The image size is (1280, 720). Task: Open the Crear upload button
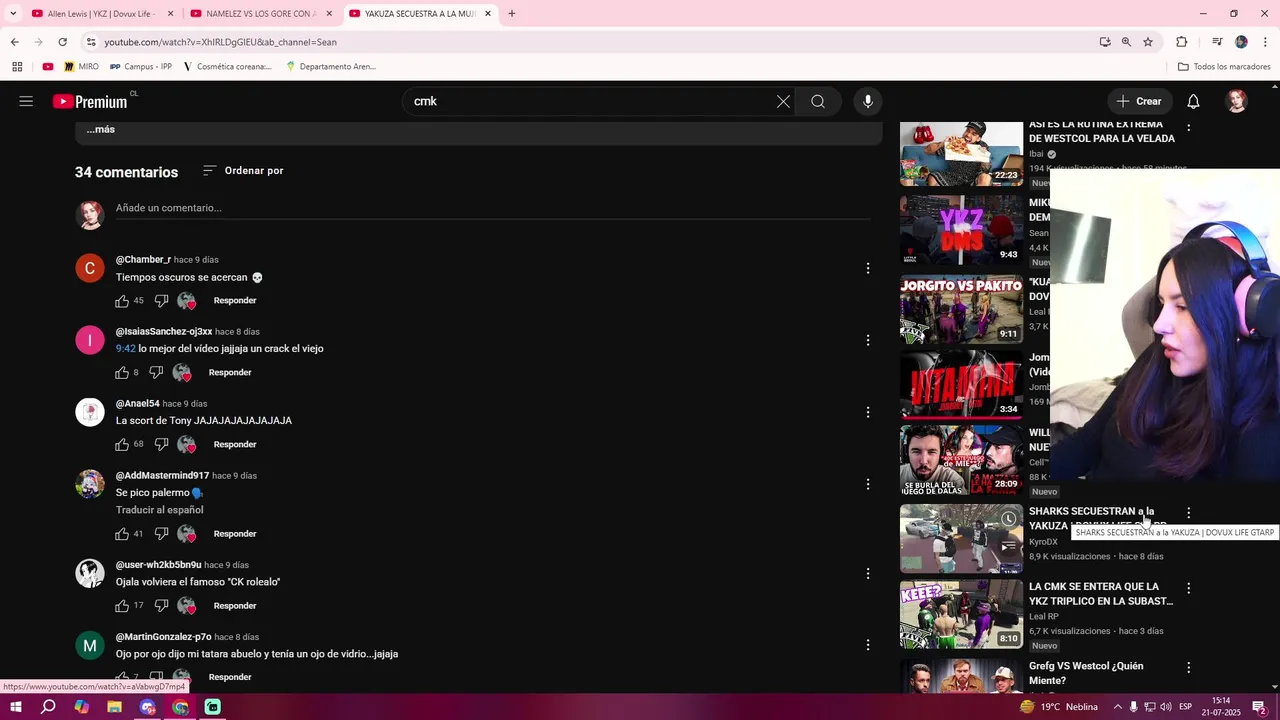[1139, 101]
